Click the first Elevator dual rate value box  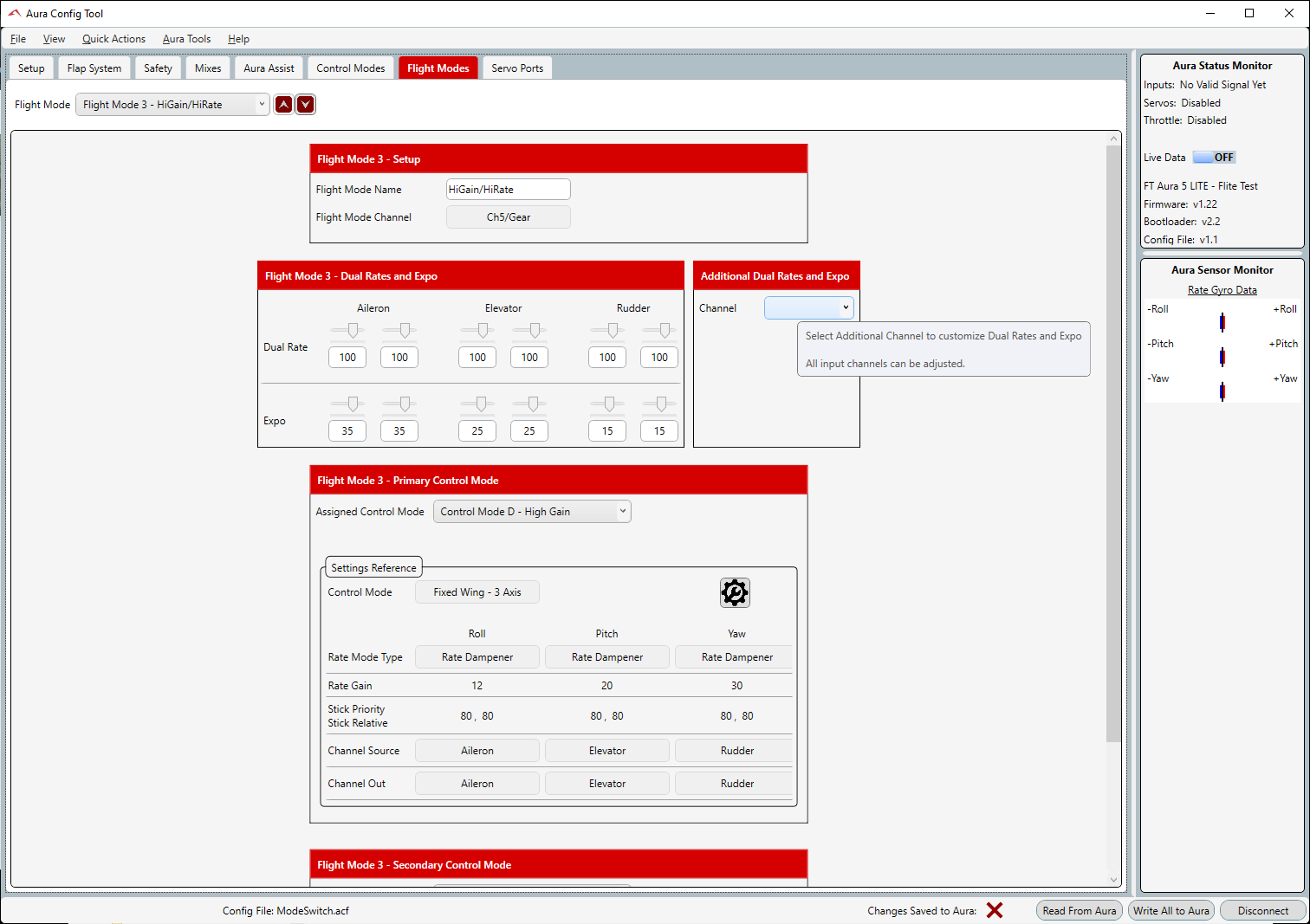coord(477,358)
